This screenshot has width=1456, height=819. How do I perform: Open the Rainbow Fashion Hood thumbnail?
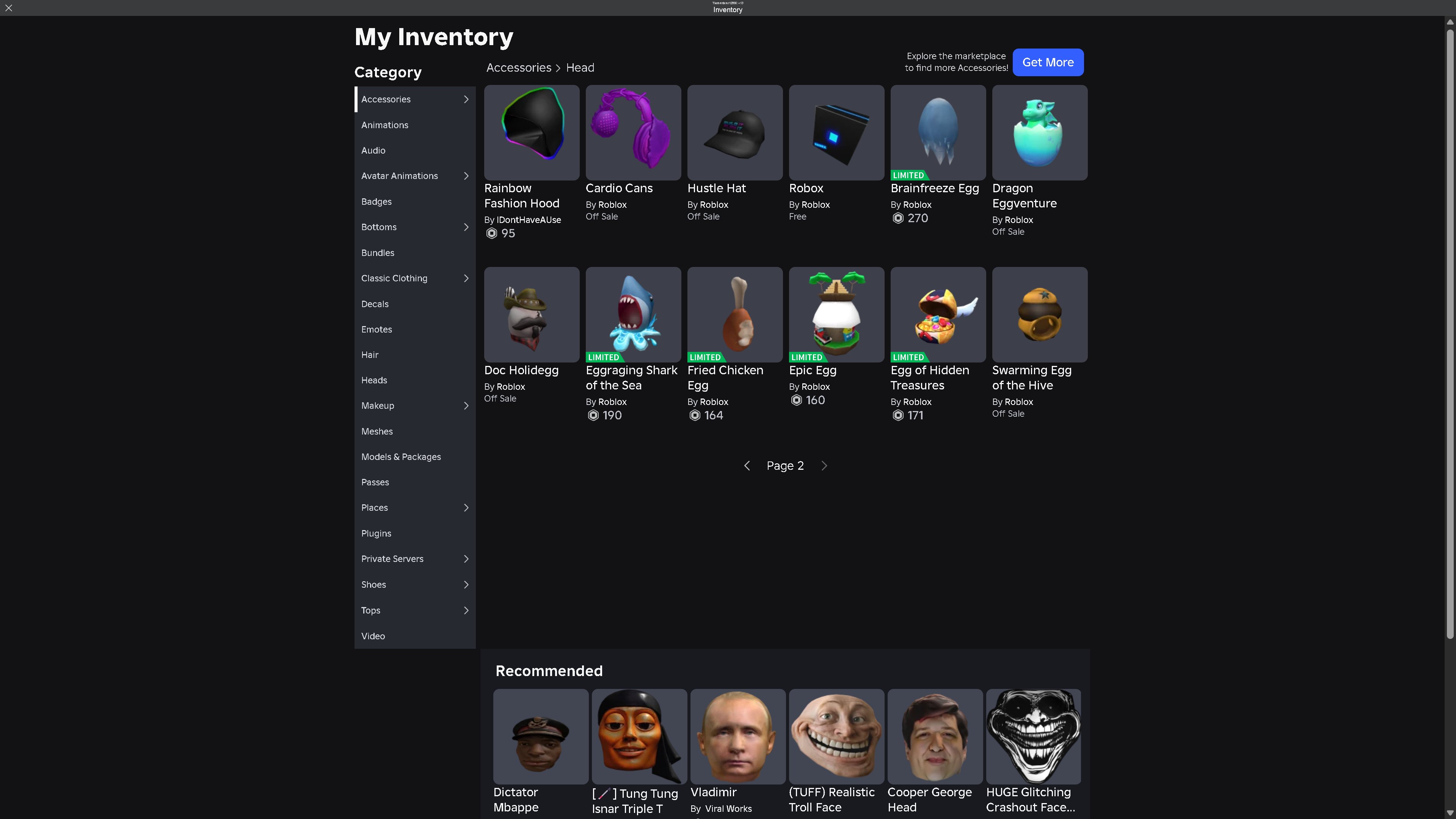[531, 133]
